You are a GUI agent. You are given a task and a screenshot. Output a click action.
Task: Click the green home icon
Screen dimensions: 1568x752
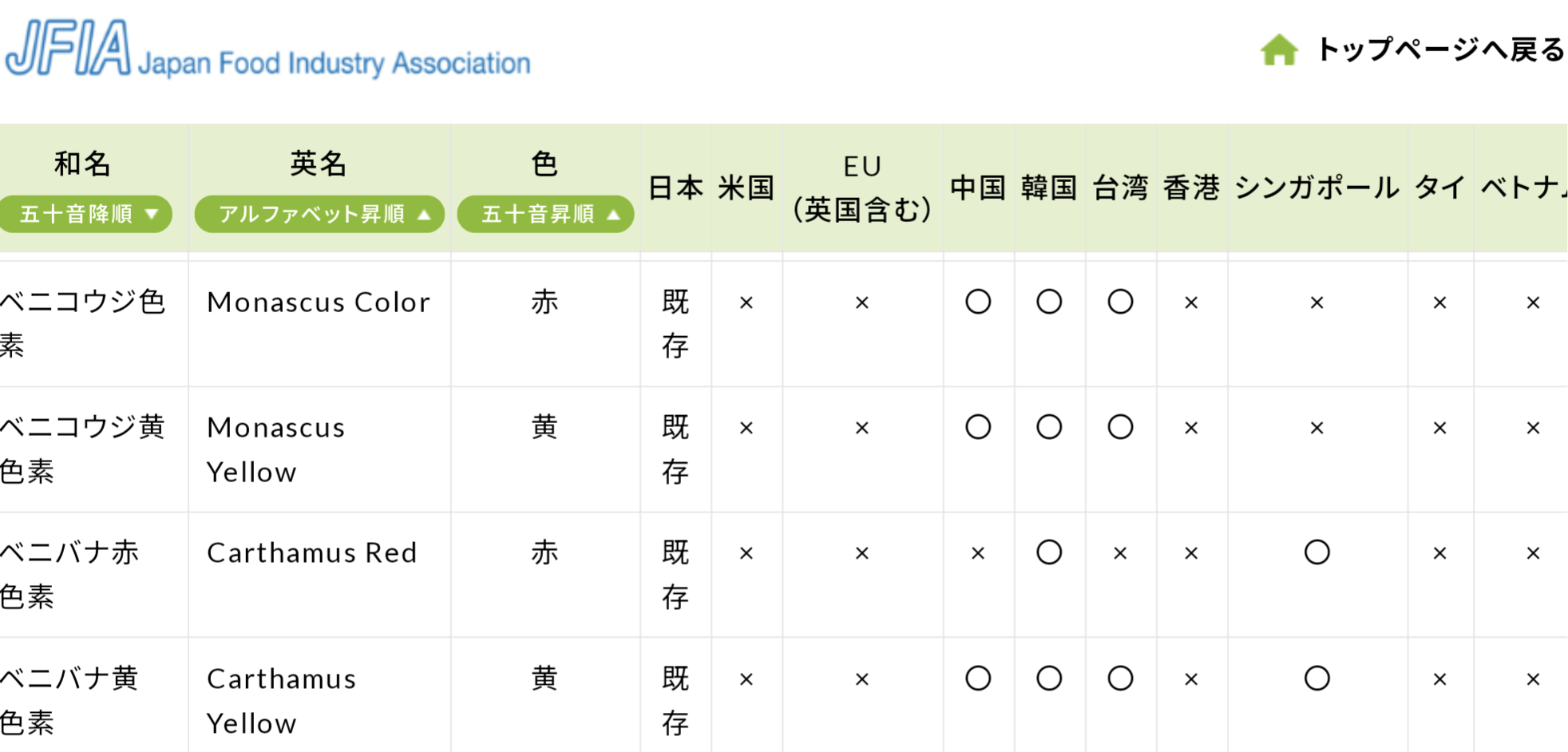tap(1279, 50)
